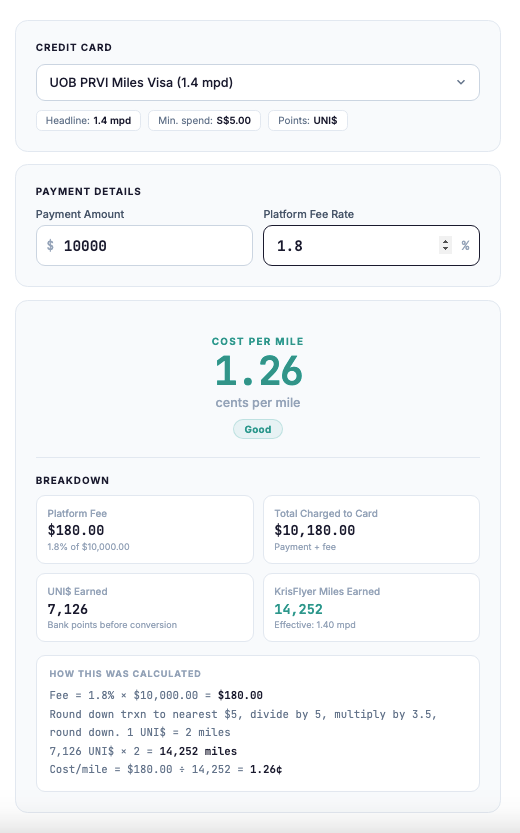The height and width of the screenshot is (833, 520).
Task: Click the 'Points: UNI$' chip
Action: click(308, 121)
